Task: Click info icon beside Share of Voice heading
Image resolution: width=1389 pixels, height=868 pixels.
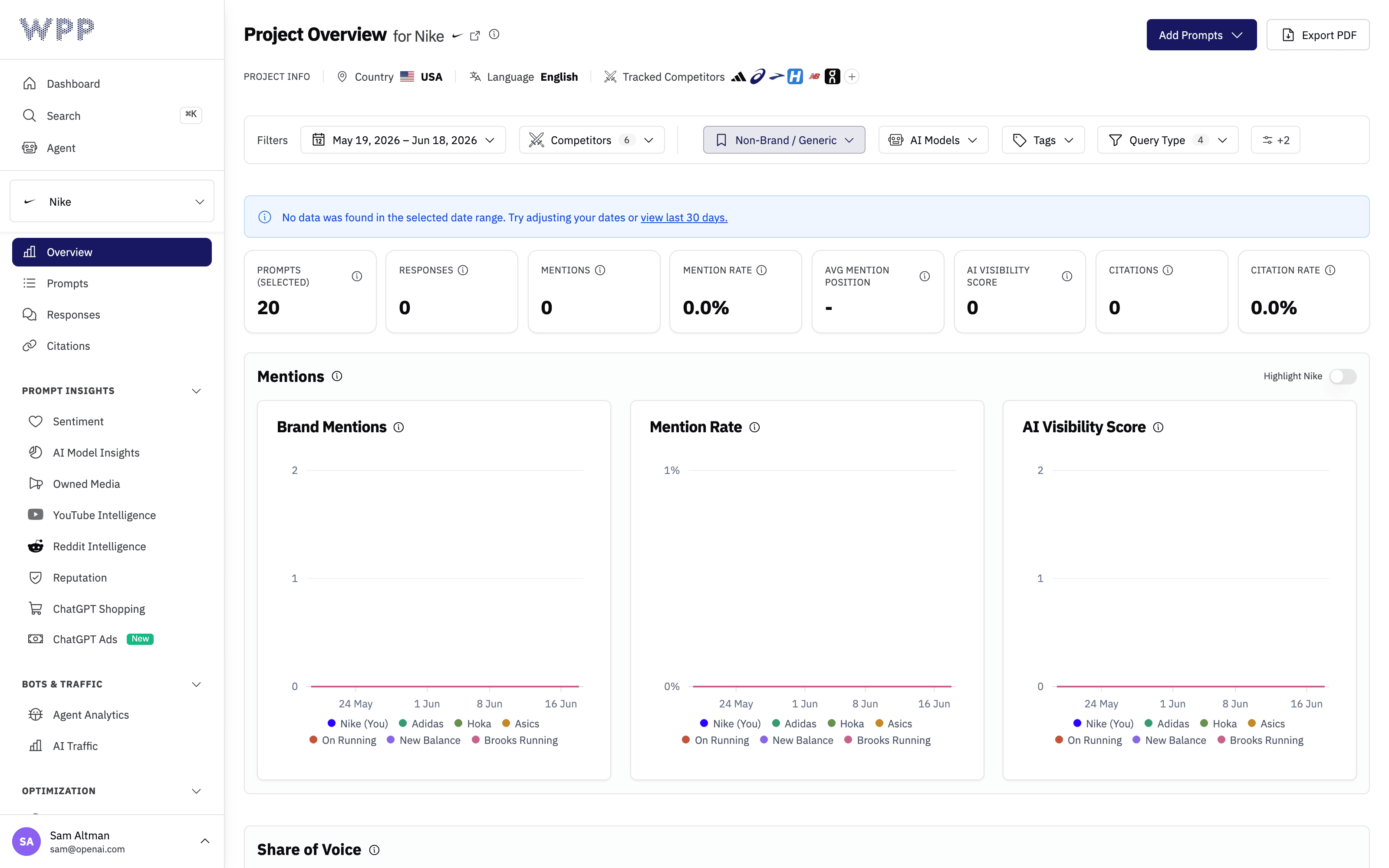Action: (x=374, y=850)
